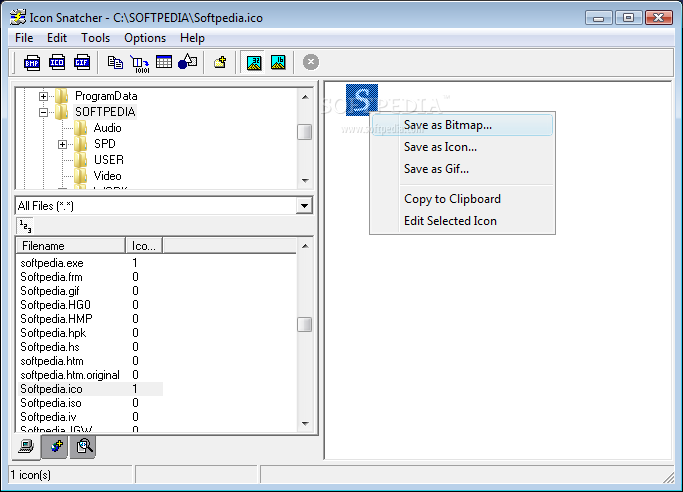
Task: Open the Help menu
Action: pyautogui.click(x=192, y=38)
